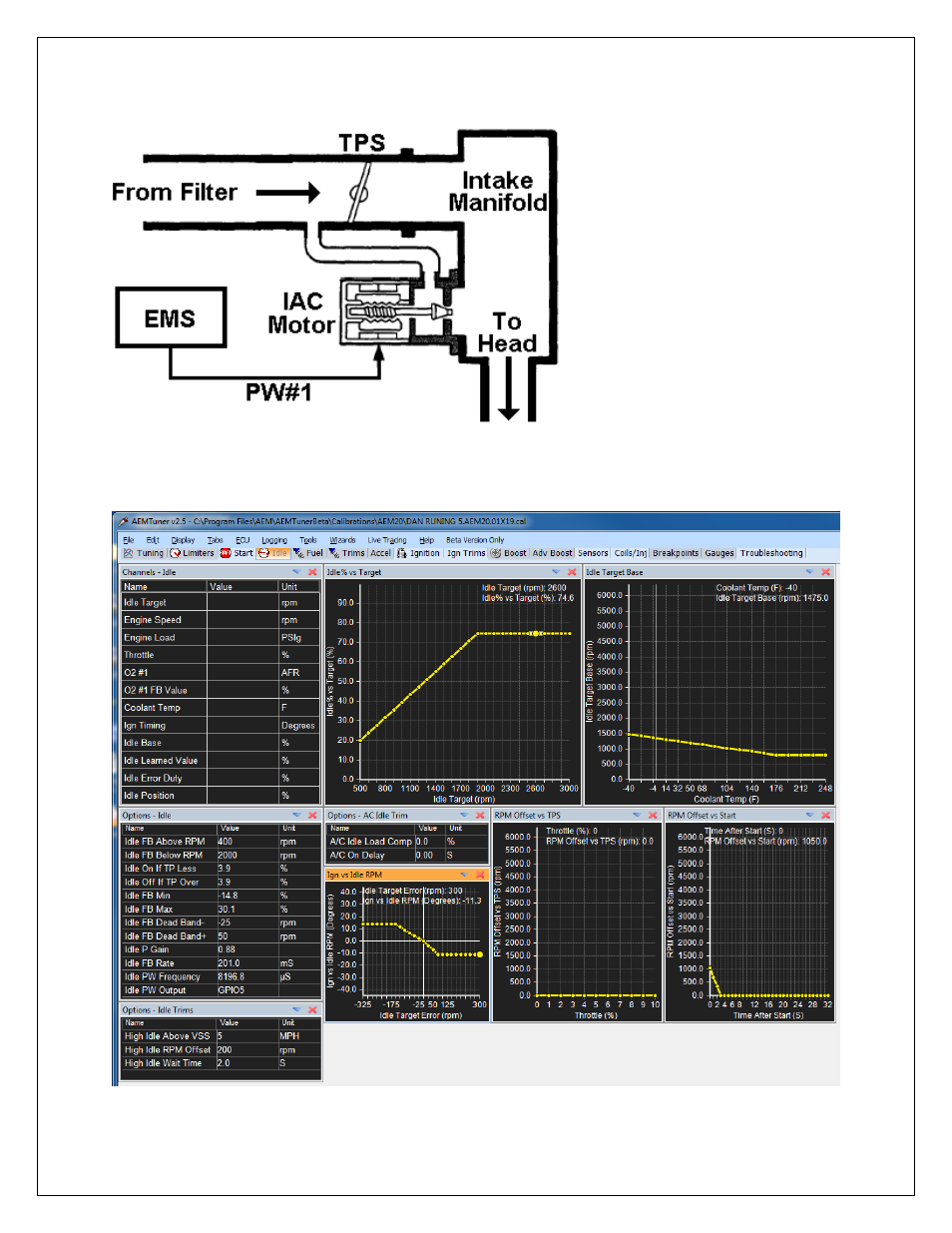This screenshot has width=952, height=1233.
Task: Close the Idle Target Base panel
Action: [825, 572]
